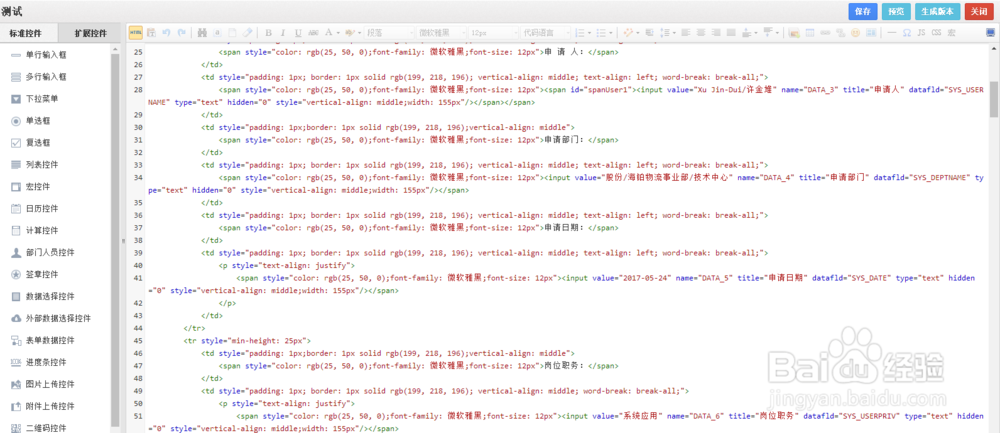Toggle strikethrough ABC formatting
Screen dimensions: 1000x433
pyautogui.click(x=313, y=33)
